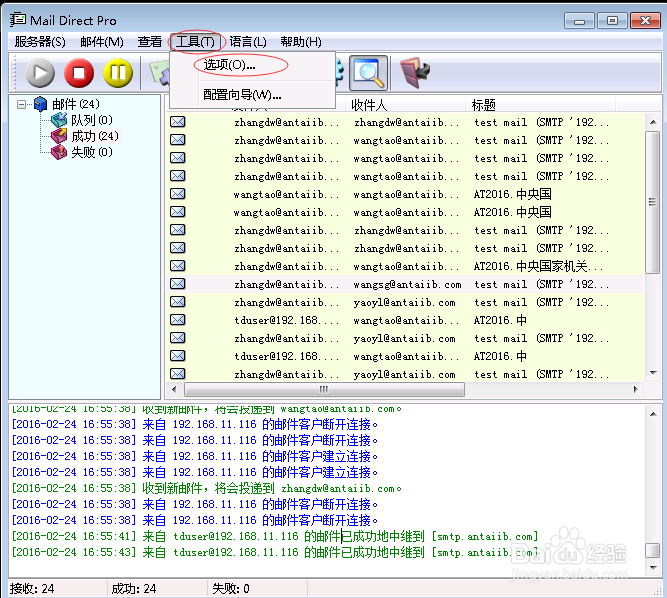Click log panel scrollbar up arrow
This screenshot has width=667, height=598.
(x=653, y=414)
